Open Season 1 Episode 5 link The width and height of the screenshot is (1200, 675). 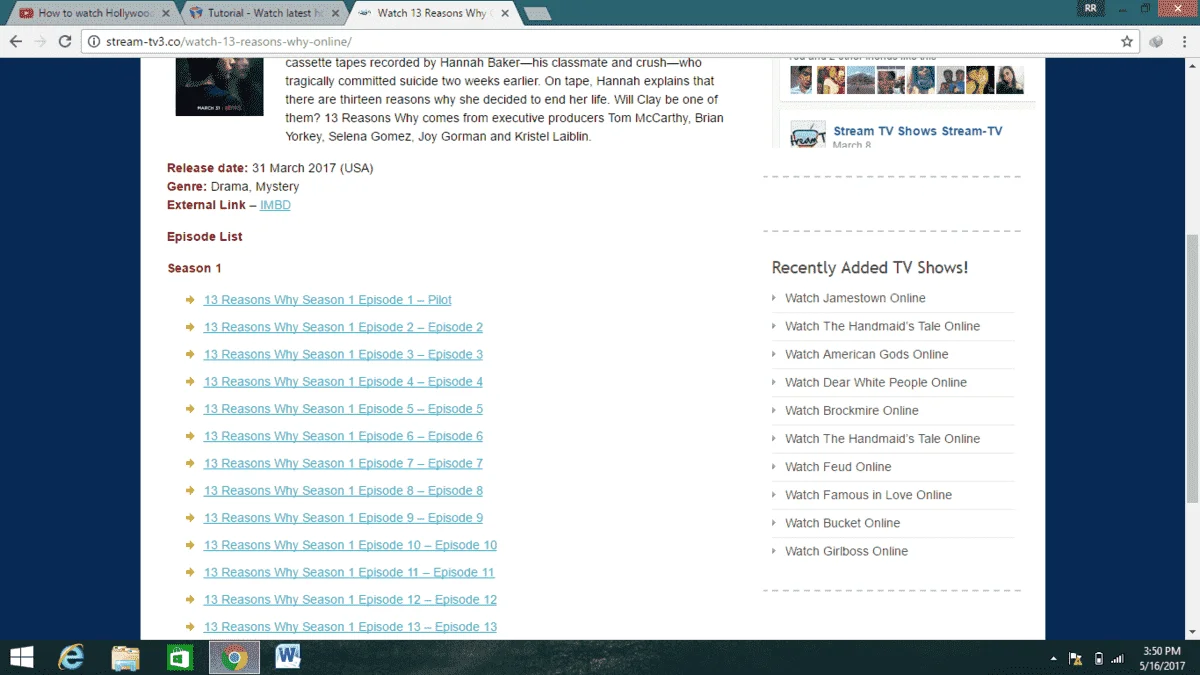pos(343,409)
